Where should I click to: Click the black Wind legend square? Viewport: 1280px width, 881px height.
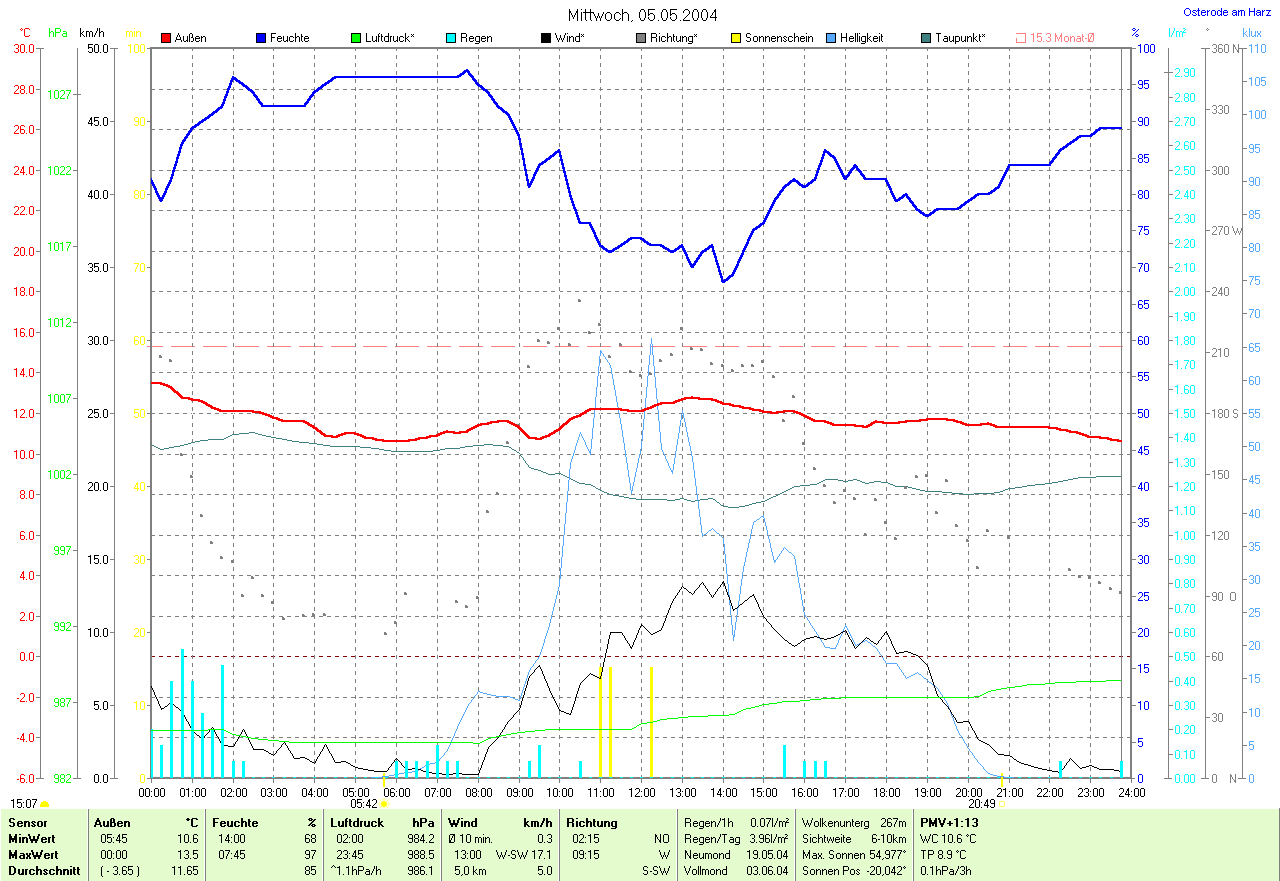pos(545,38)
